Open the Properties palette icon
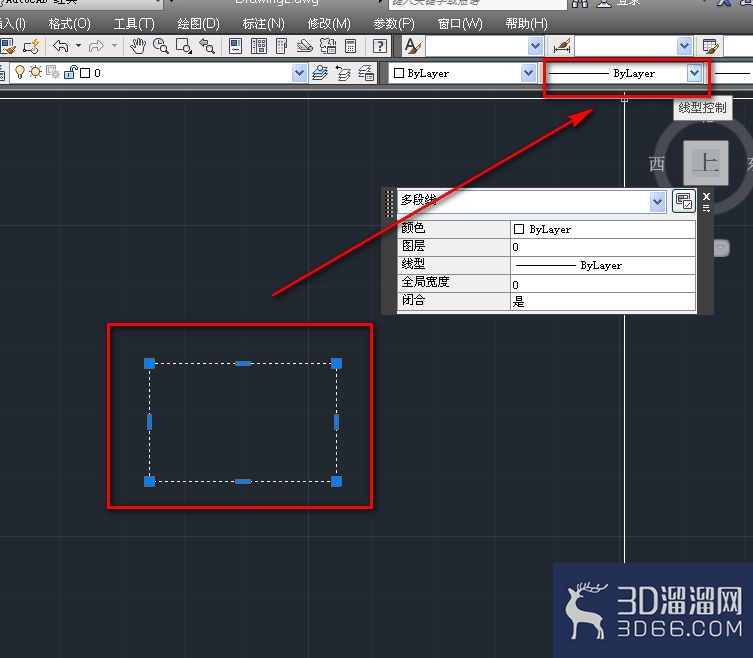753x658 pixels. [x=235, y=47]
